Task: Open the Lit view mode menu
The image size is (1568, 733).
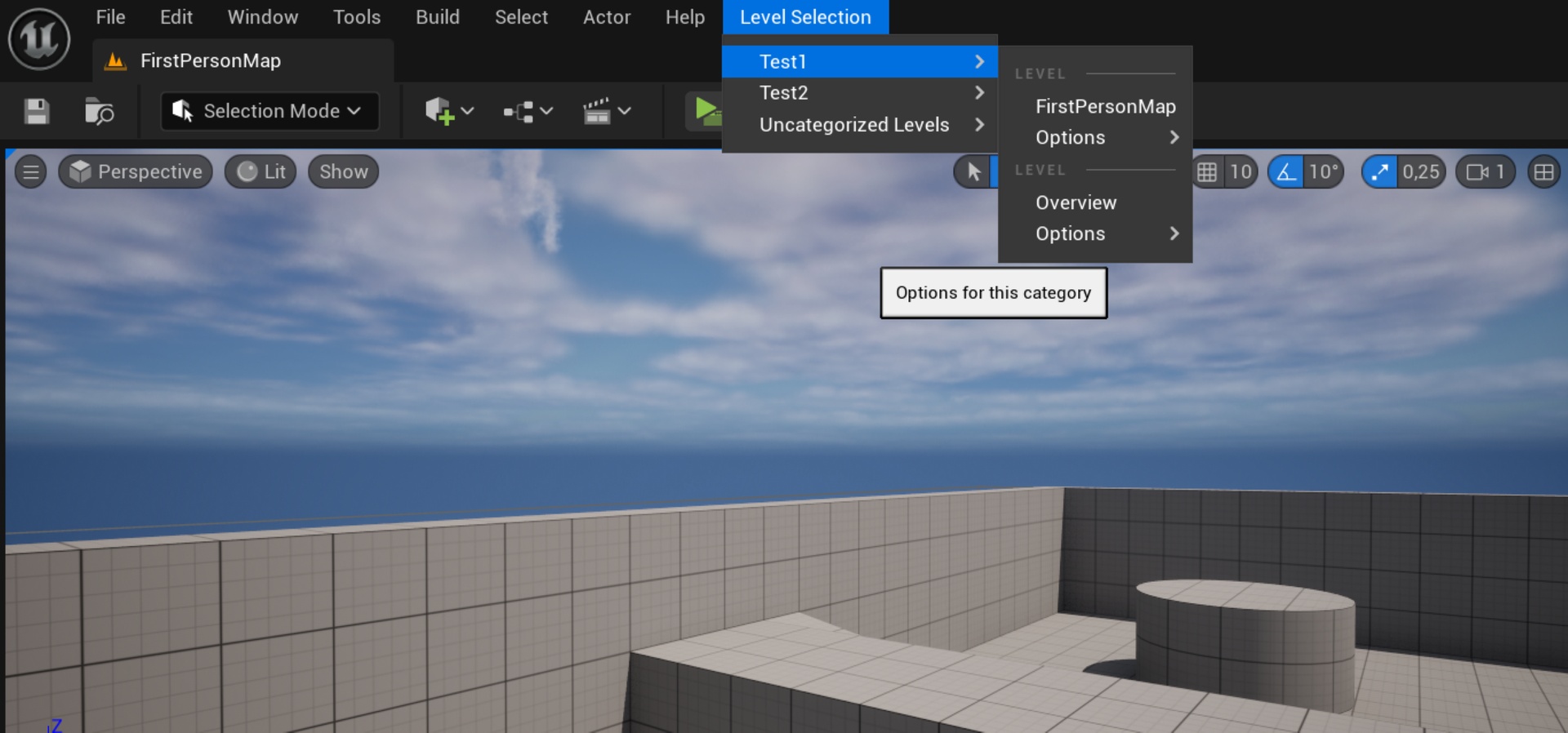Action: [261, 172]
